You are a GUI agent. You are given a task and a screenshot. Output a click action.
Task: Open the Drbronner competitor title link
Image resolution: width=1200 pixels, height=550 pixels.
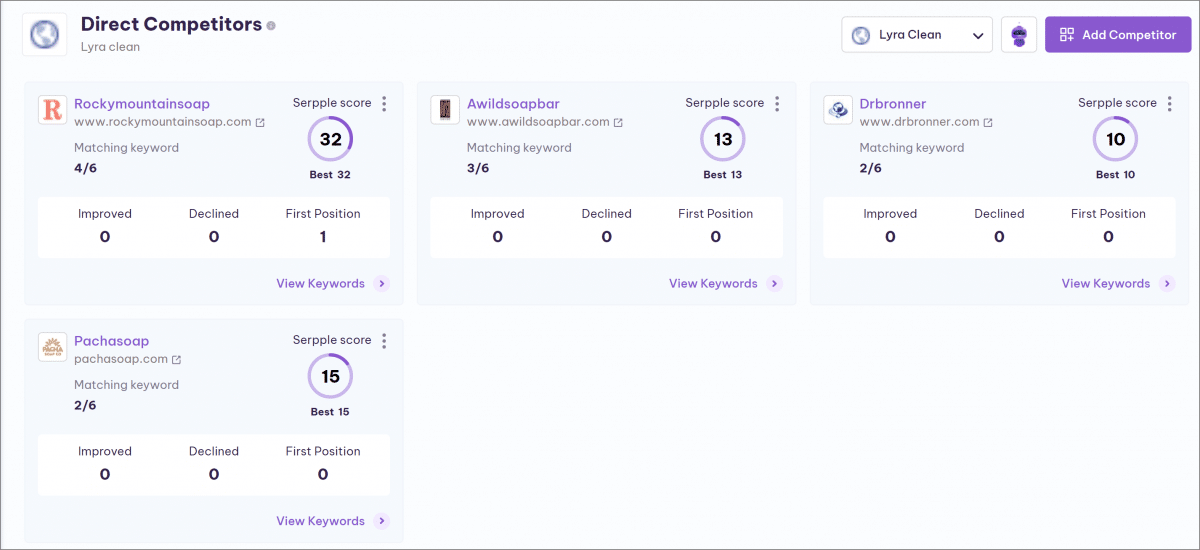click(x=893, y=104)
